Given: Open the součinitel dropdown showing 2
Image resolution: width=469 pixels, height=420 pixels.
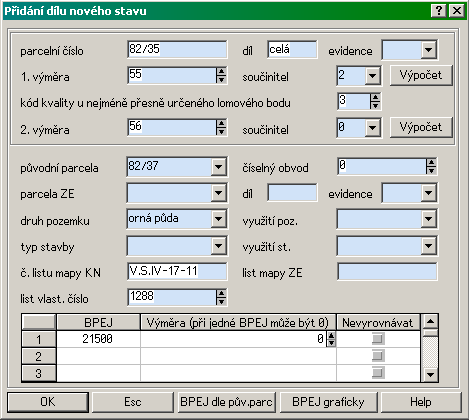Looking at the screenshot, I should pos(372,76).
